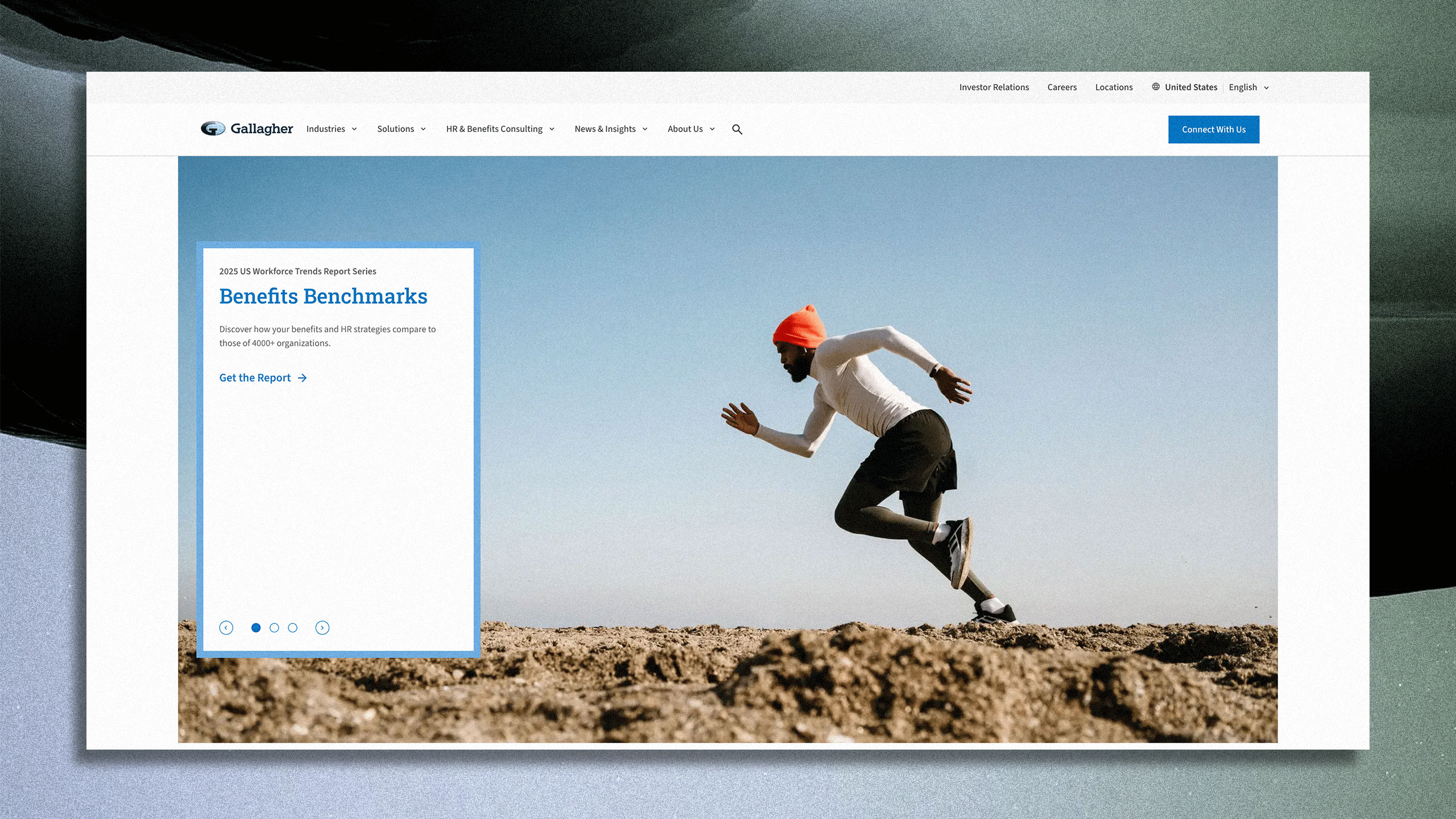
Task: Expand the Solutions chevron
Action: click(x=423, y=129)
